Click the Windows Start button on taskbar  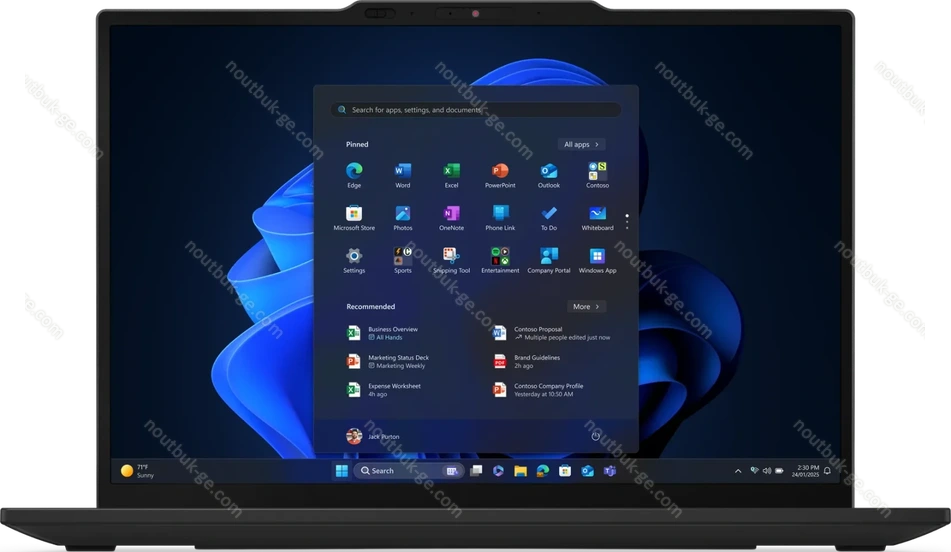pos(341,470)
